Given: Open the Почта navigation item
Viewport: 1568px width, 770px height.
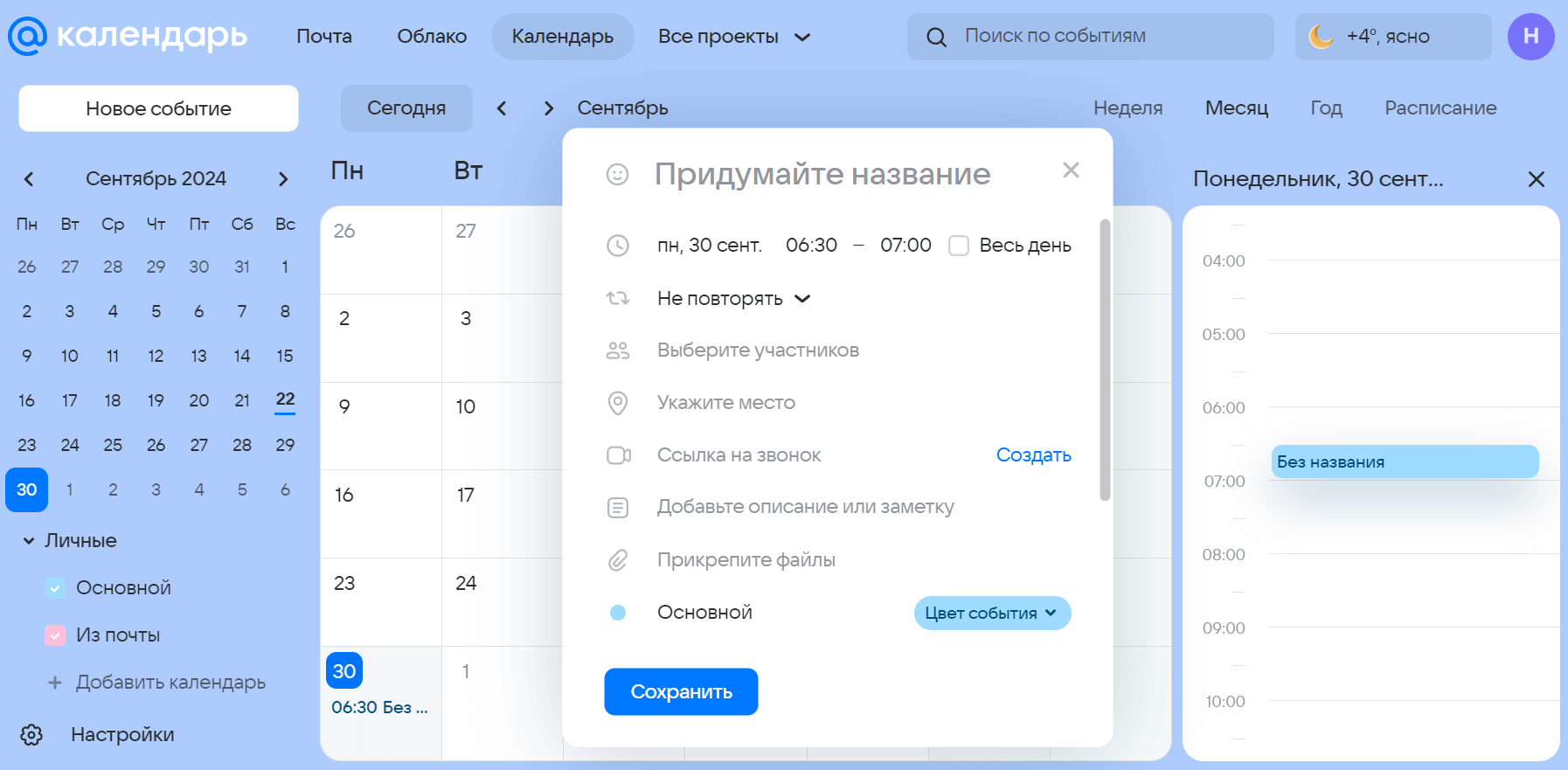Looking at the screenshot, I should [x=324, y=37].
